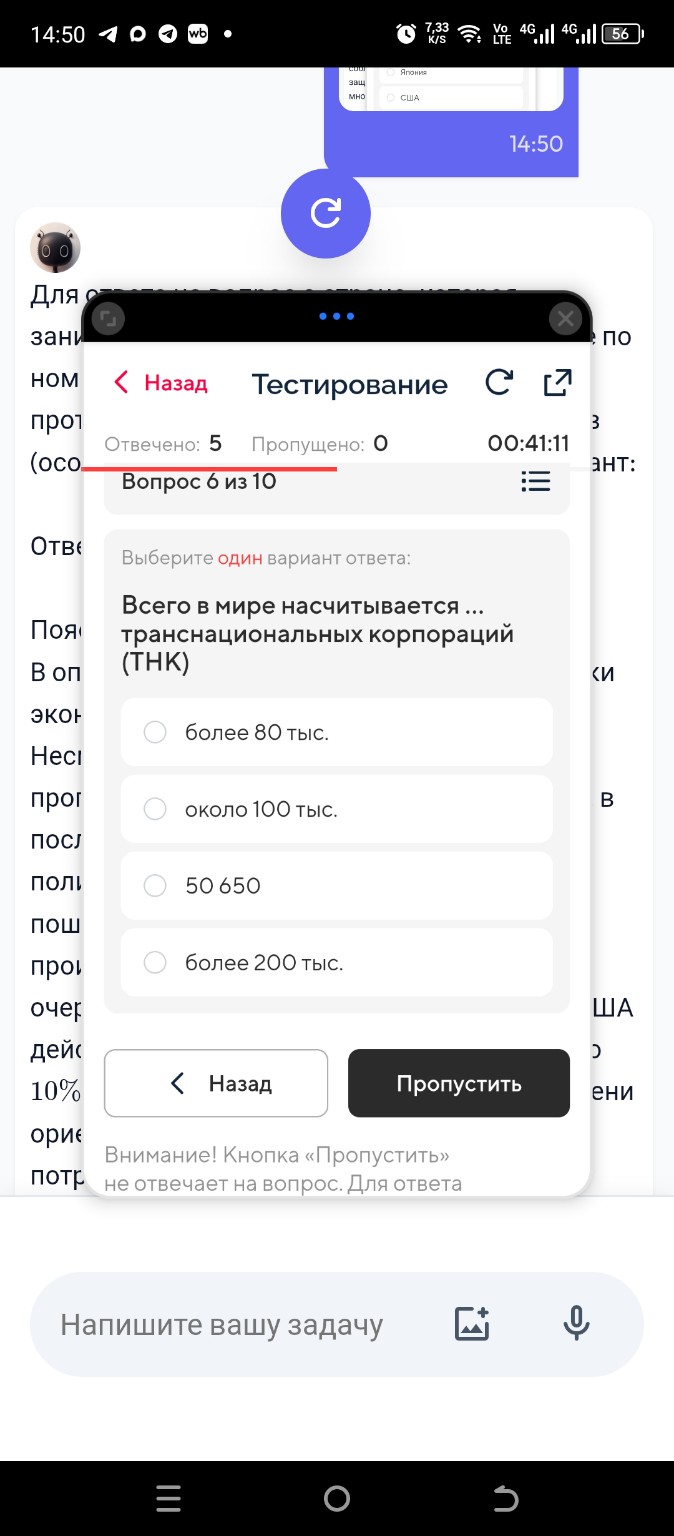The width and height of the screenshot is (674, 1536).
Task: Tap the 'Пропустить' button
Action: pyautogui.click(x=458, y=1083)
